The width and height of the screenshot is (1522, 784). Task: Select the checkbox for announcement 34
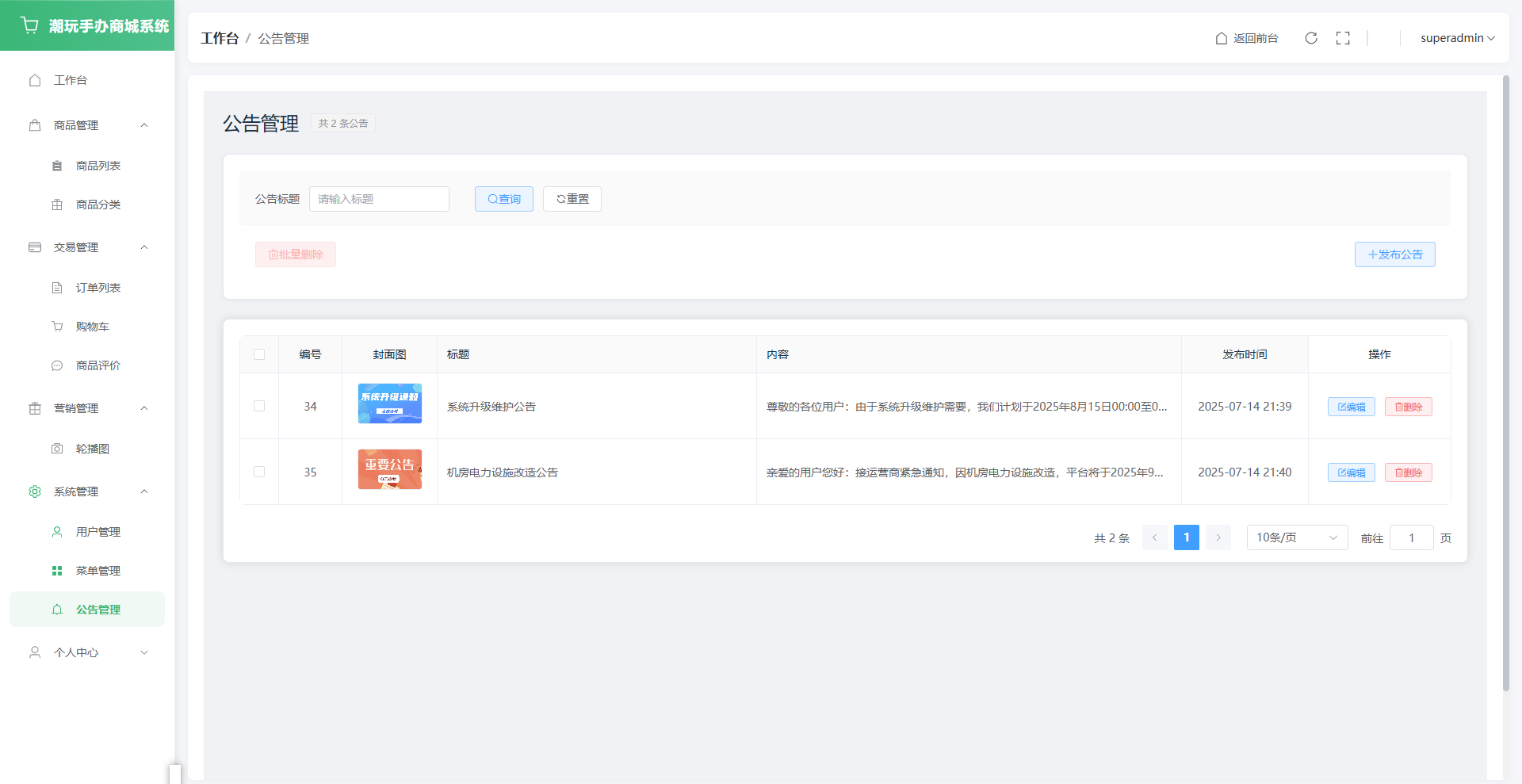point(259,406)
